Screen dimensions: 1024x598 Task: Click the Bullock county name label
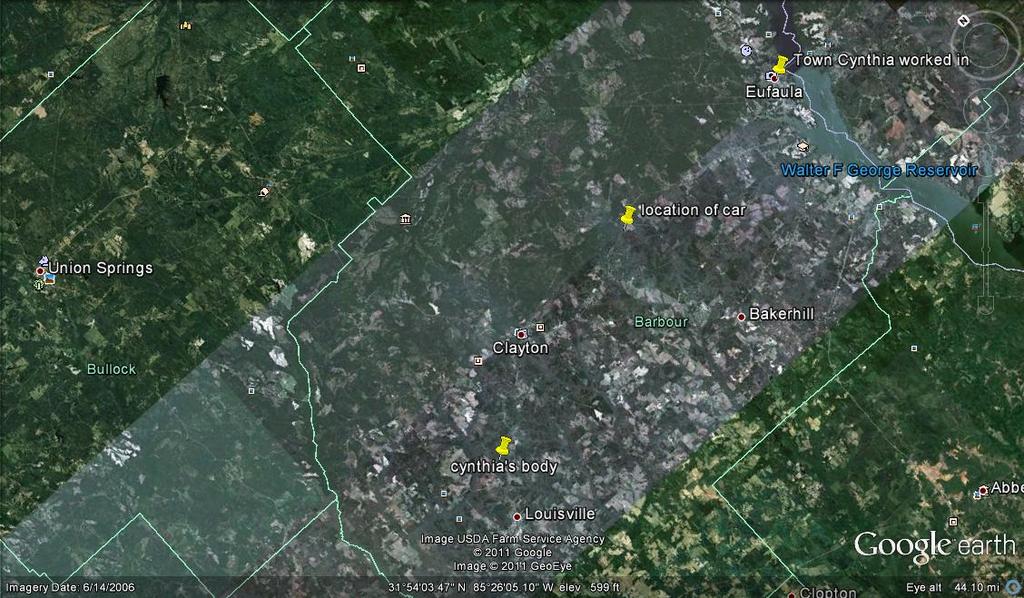[x=111, y=369]
